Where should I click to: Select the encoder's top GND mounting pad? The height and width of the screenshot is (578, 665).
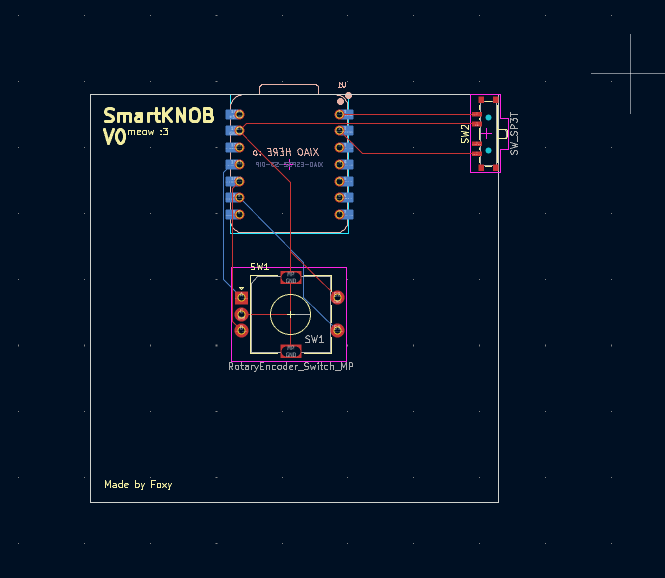coord(290,277)
